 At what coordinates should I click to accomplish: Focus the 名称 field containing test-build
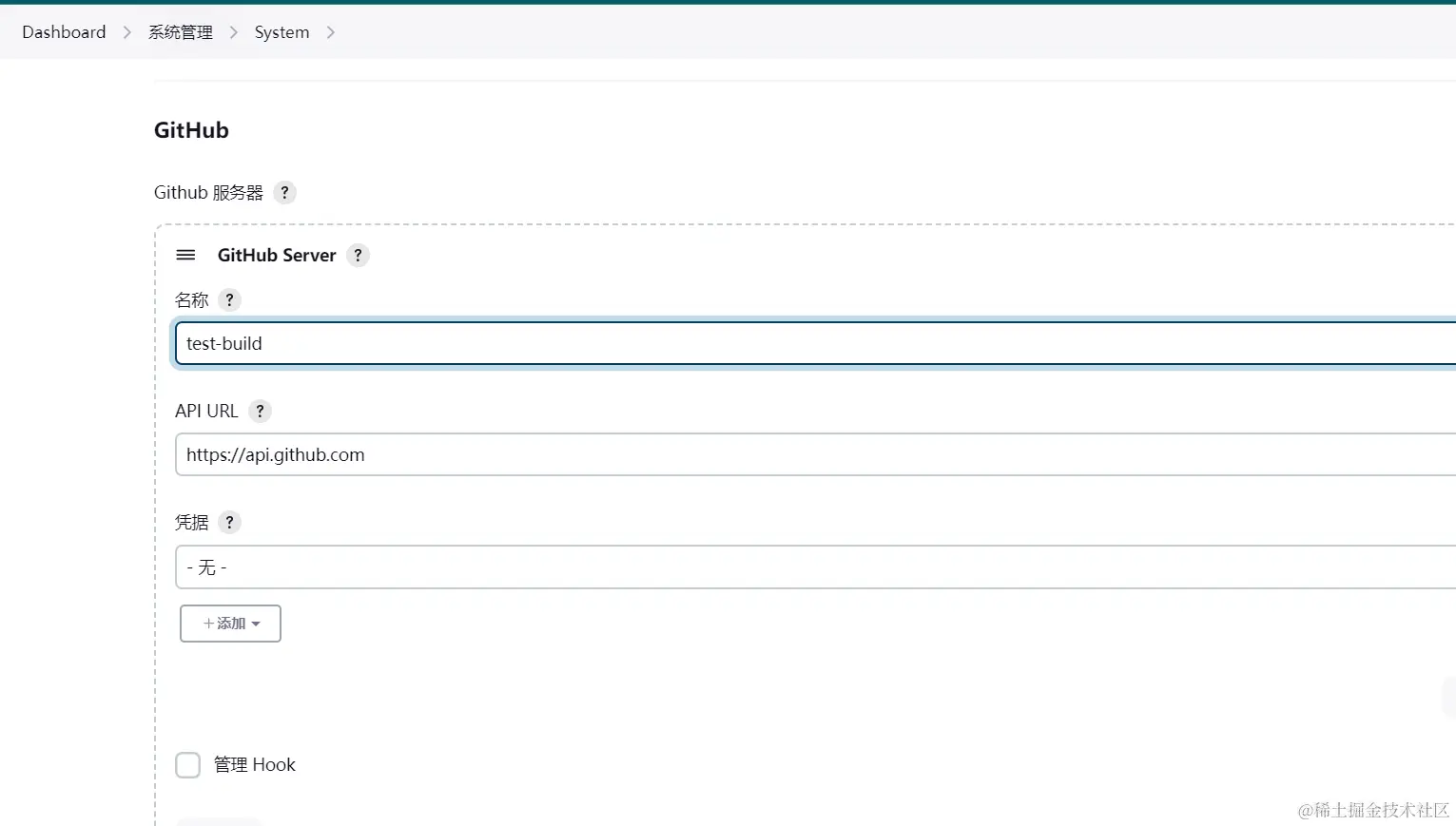pyautogui.click(x=816, y=343)
